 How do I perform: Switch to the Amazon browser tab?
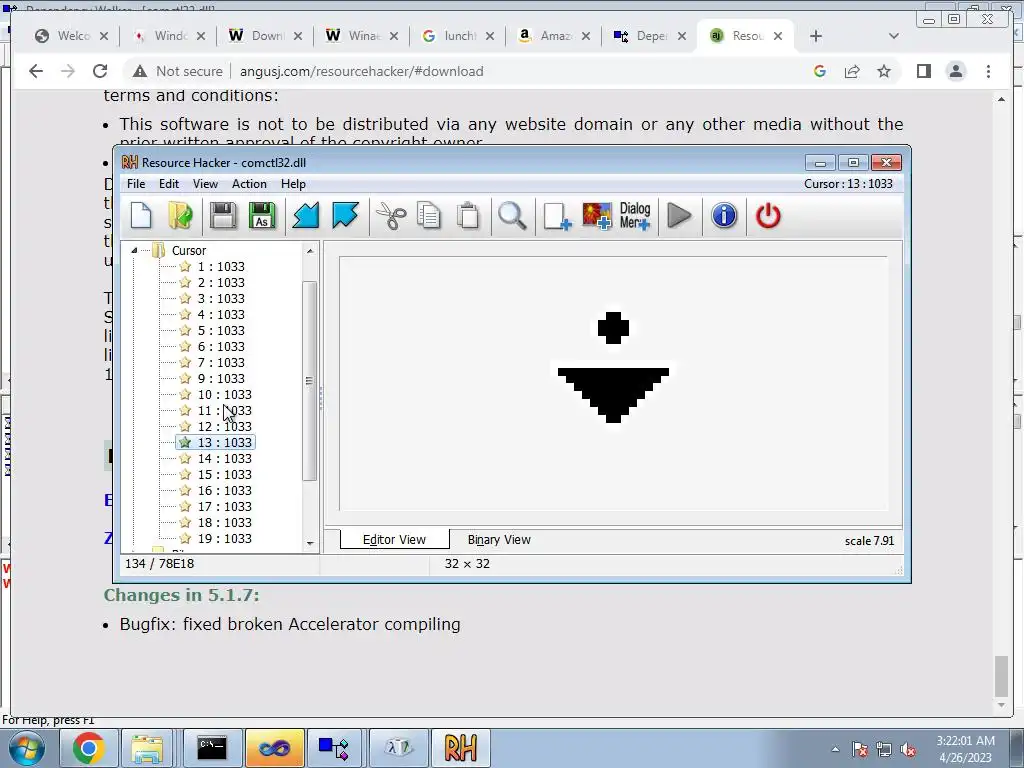coord(552,36)
